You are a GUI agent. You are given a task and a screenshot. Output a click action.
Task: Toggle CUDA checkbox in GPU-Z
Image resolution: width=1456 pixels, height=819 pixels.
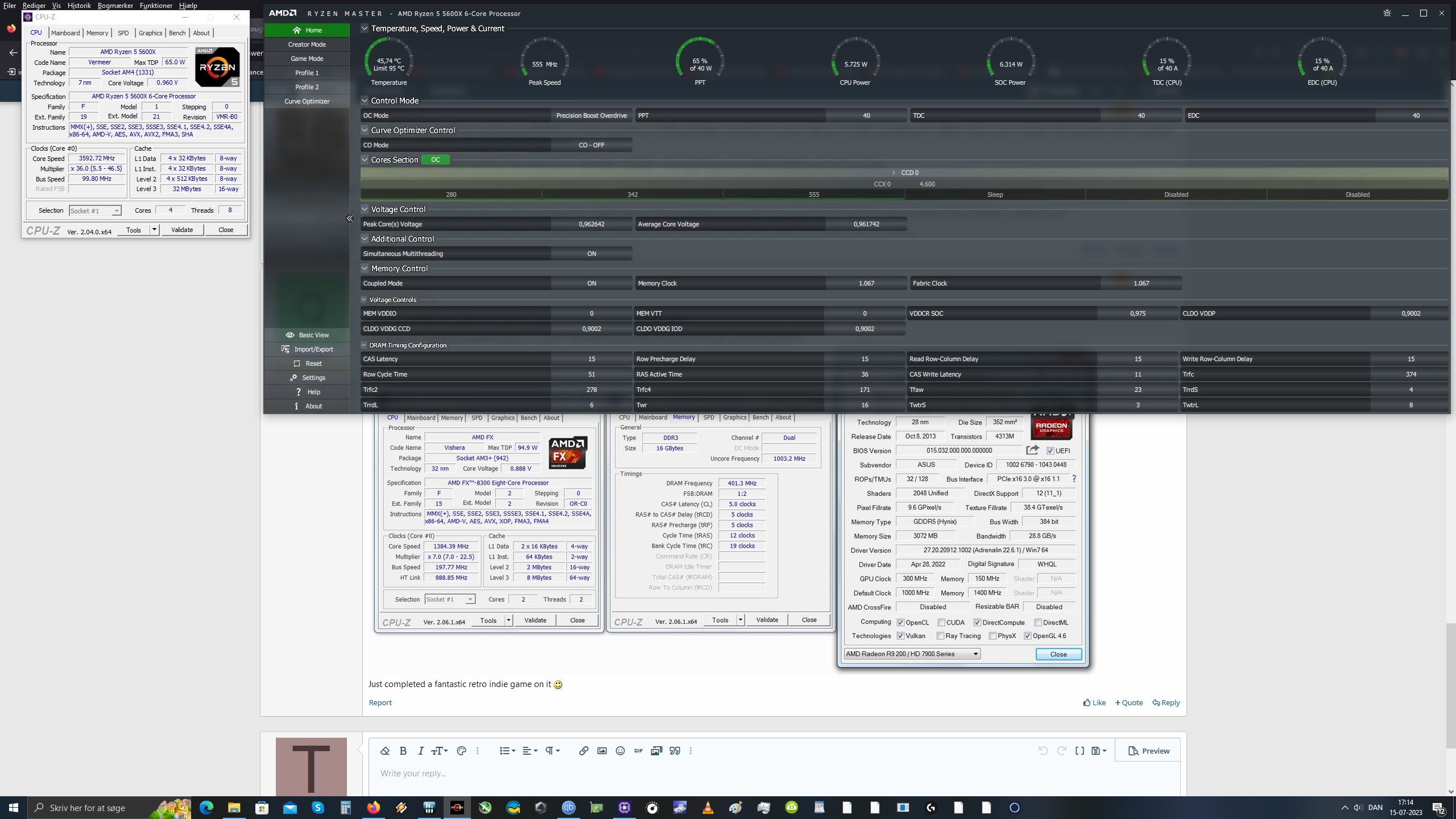point(941,623)
